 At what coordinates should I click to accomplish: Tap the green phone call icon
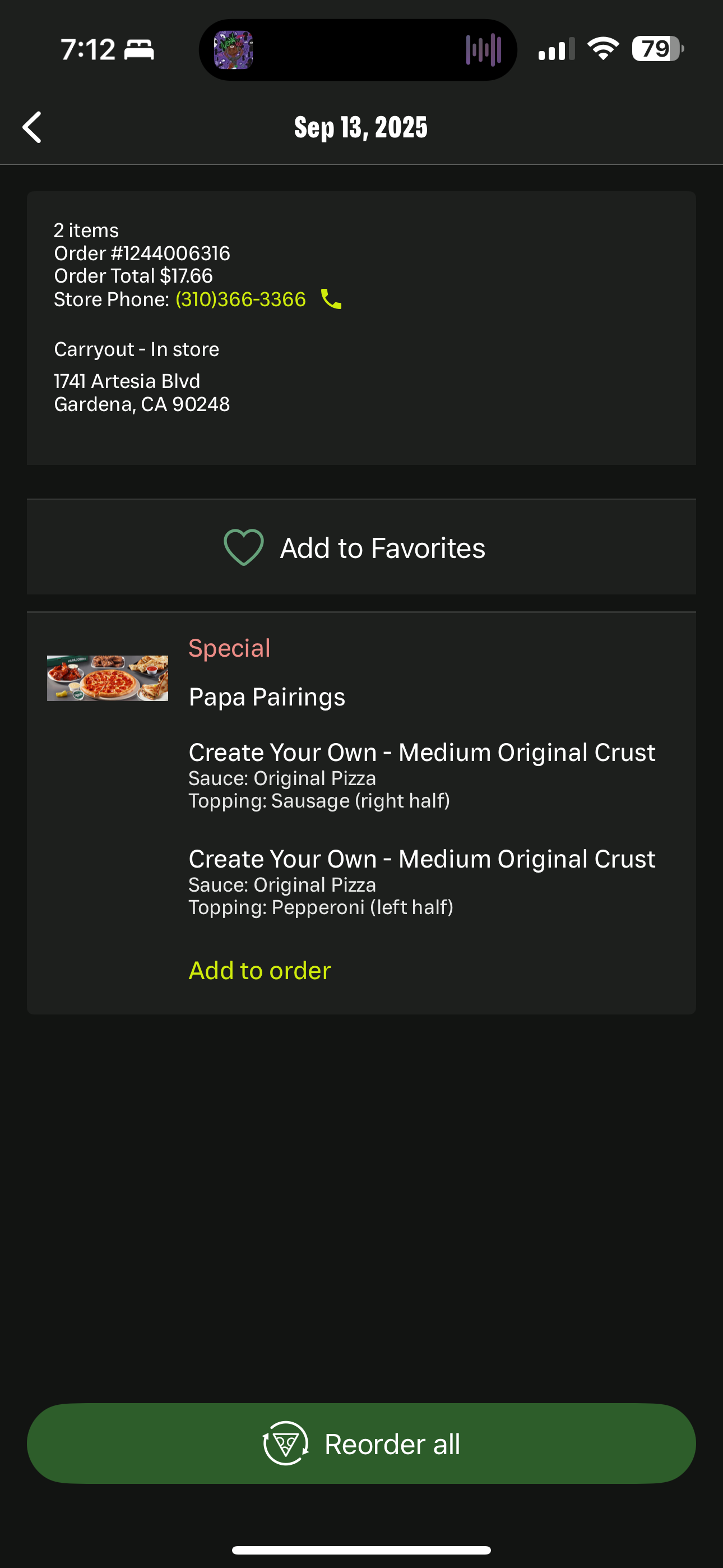pyautogui.click(x=331, y=299)
